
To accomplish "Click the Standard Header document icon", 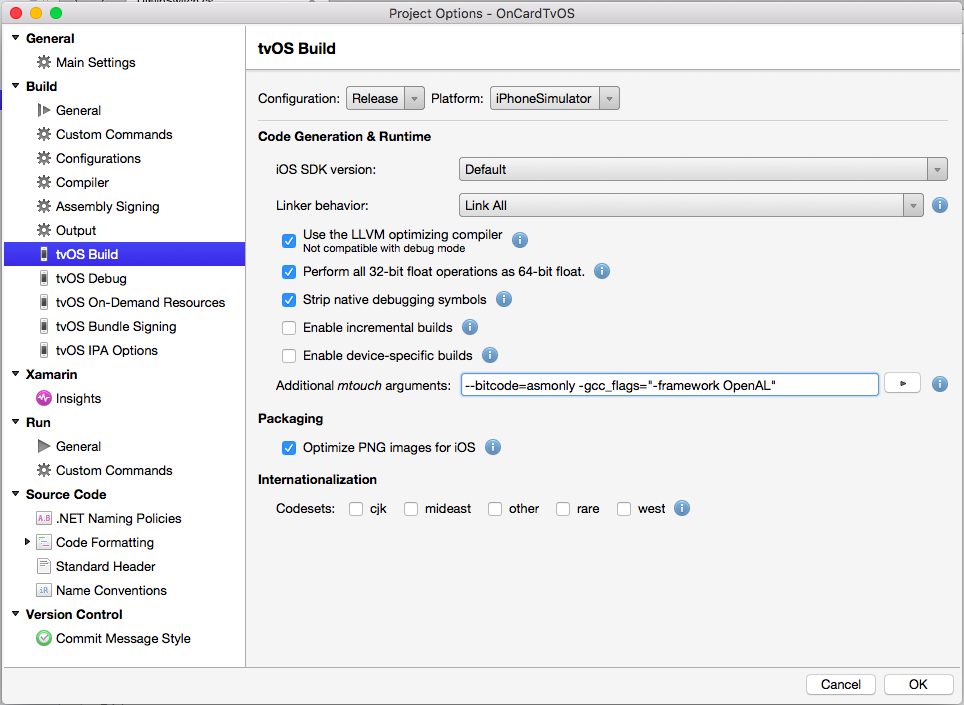I will 43,566.
